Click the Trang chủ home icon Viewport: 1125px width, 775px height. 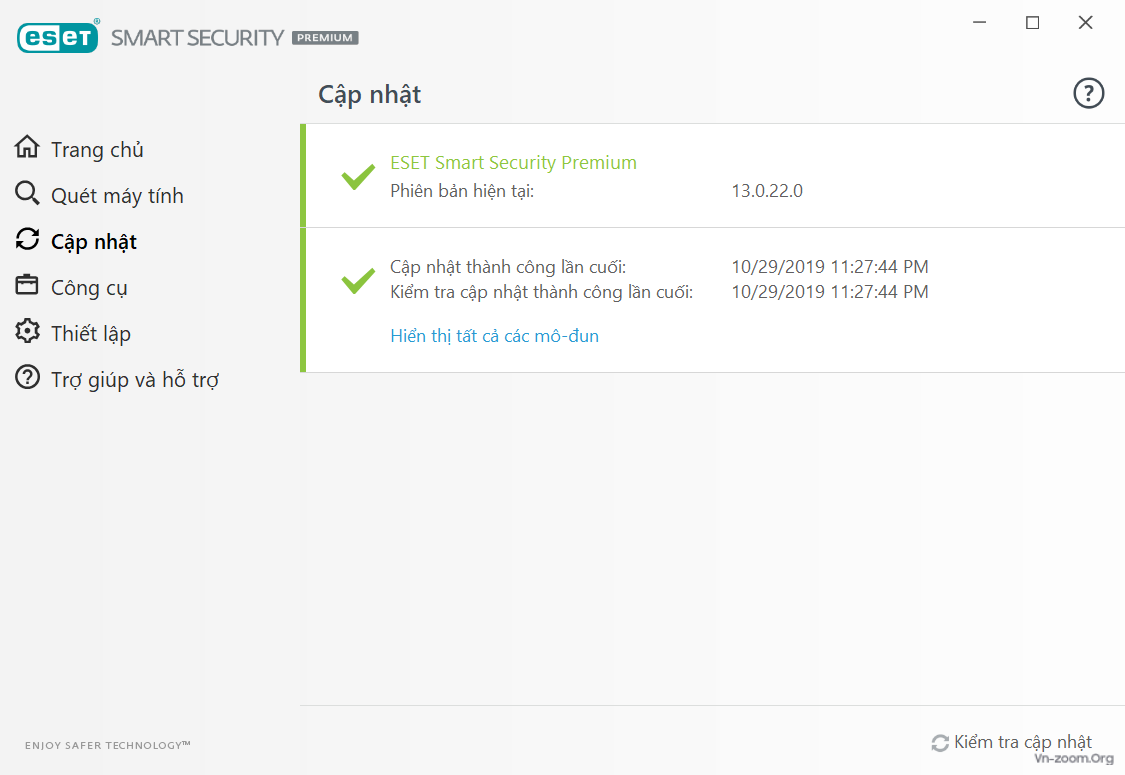pyautogui.click(x=27, y=148)
